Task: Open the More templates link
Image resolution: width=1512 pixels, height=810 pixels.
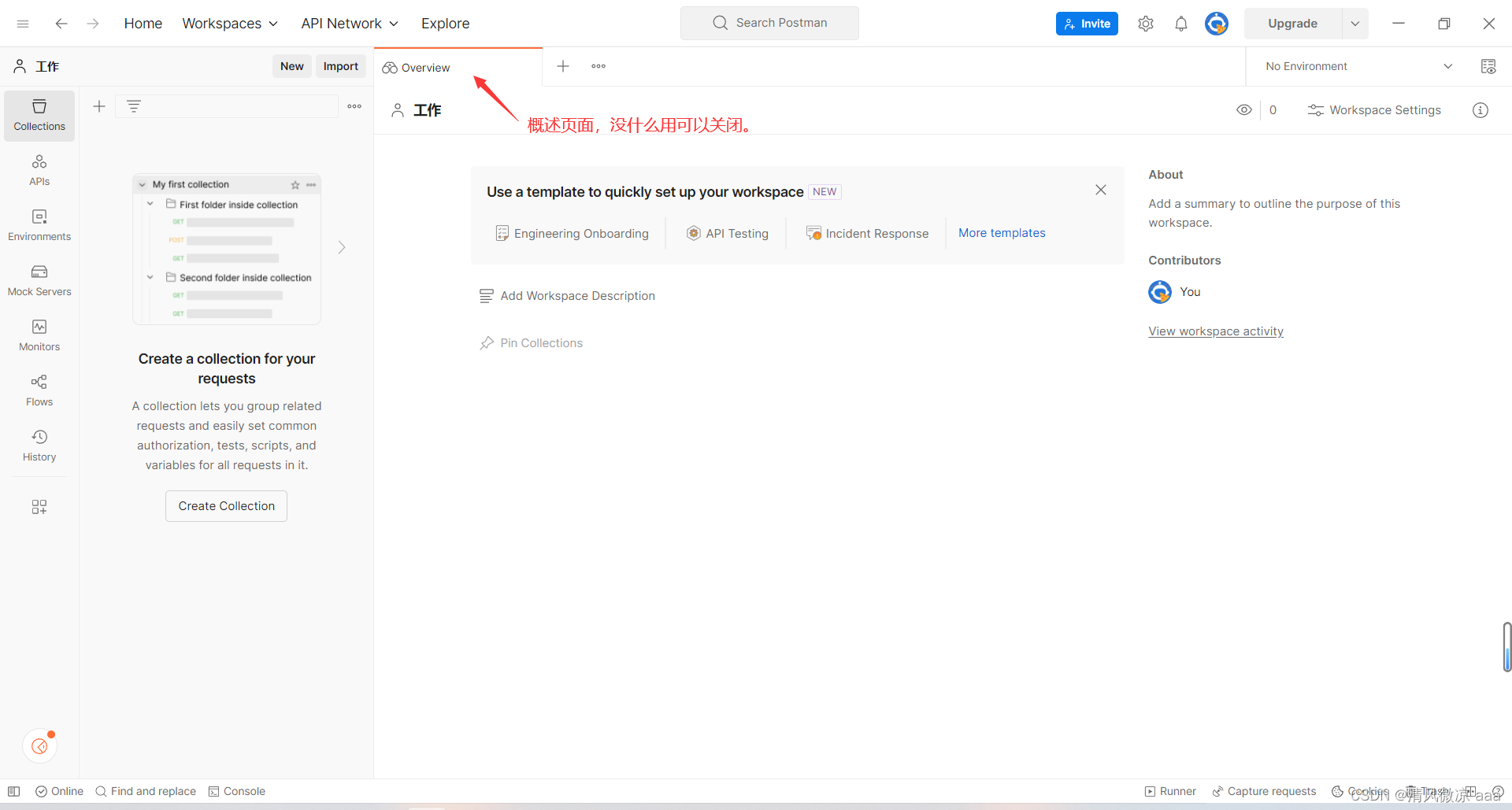Action: (1002, 233)
